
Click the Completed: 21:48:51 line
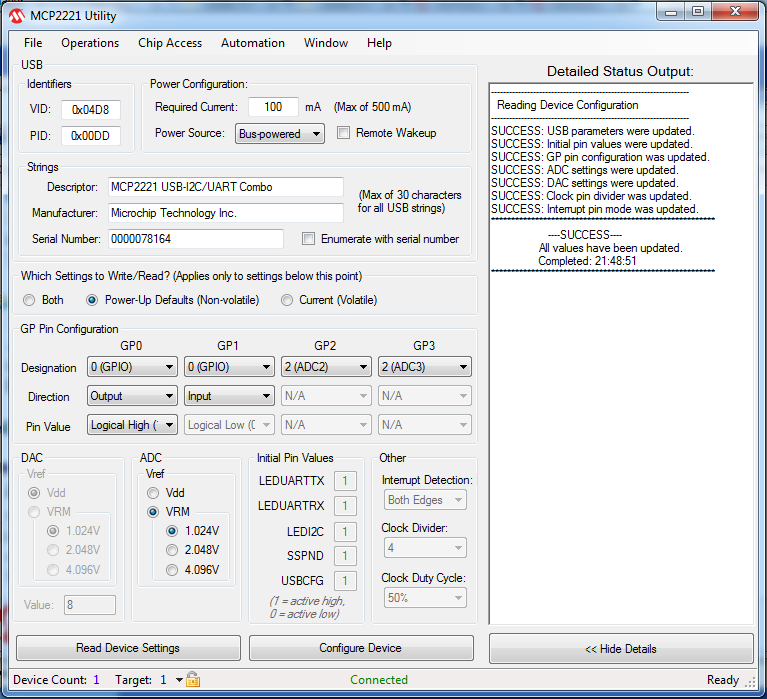(x=587, y=261)
